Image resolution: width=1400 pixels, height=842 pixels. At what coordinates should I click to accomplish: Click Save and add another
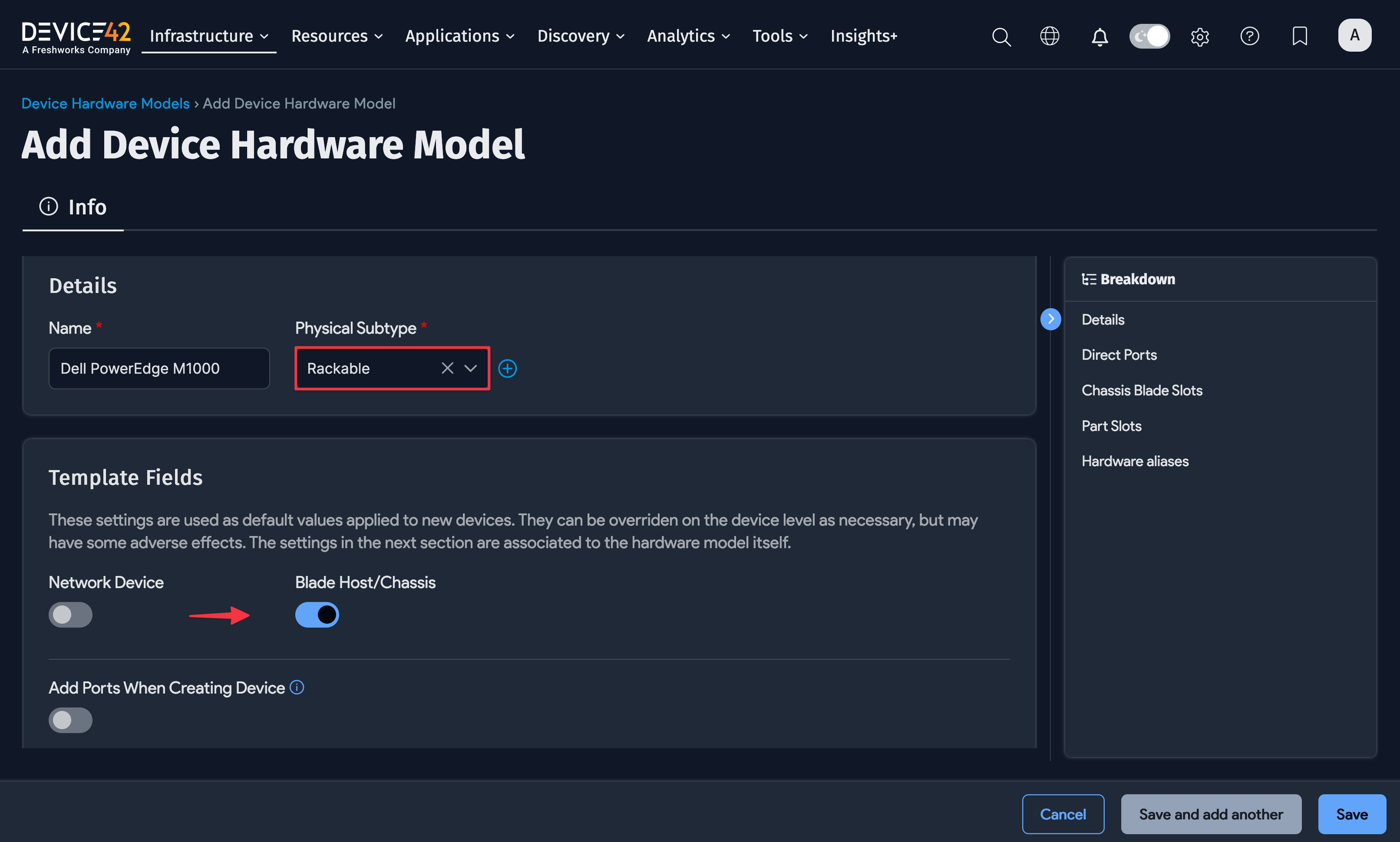(1211, 814)
